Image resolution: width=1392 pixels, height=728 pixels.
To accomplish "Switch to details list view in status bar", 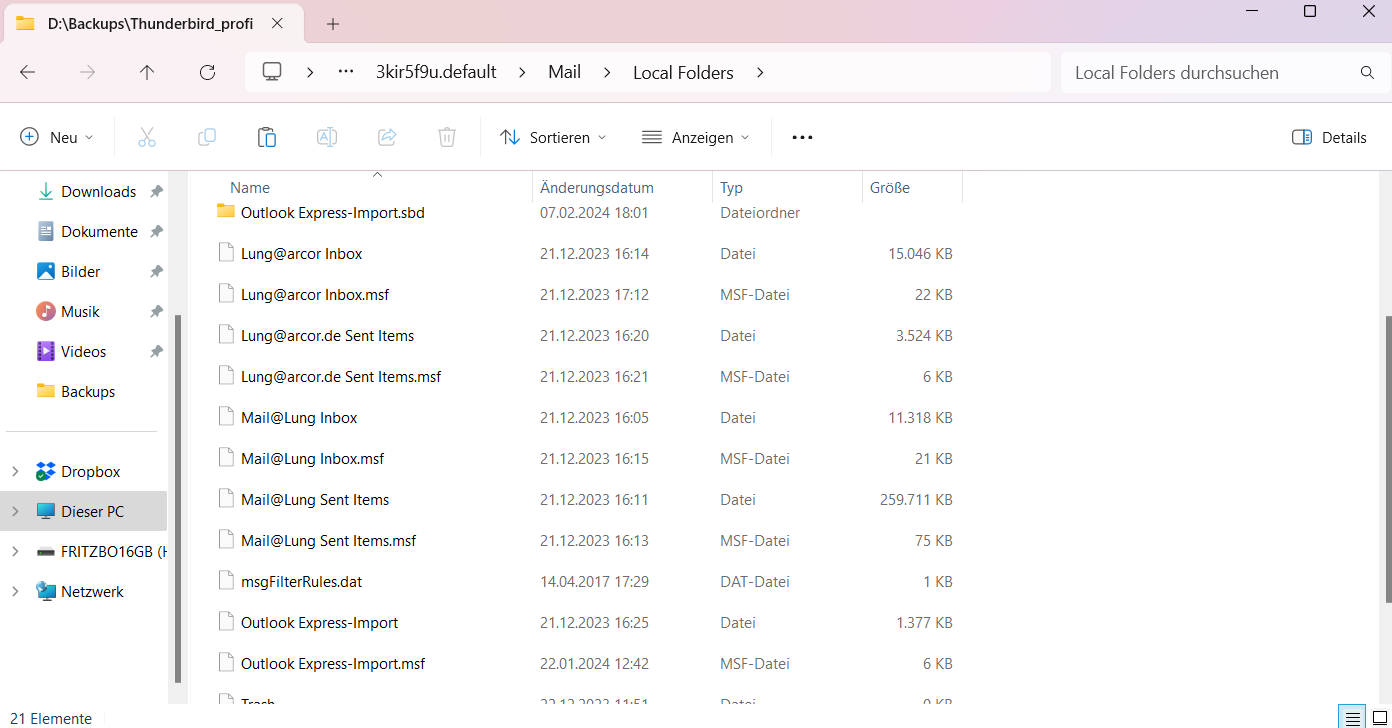I will [1352, 718].
